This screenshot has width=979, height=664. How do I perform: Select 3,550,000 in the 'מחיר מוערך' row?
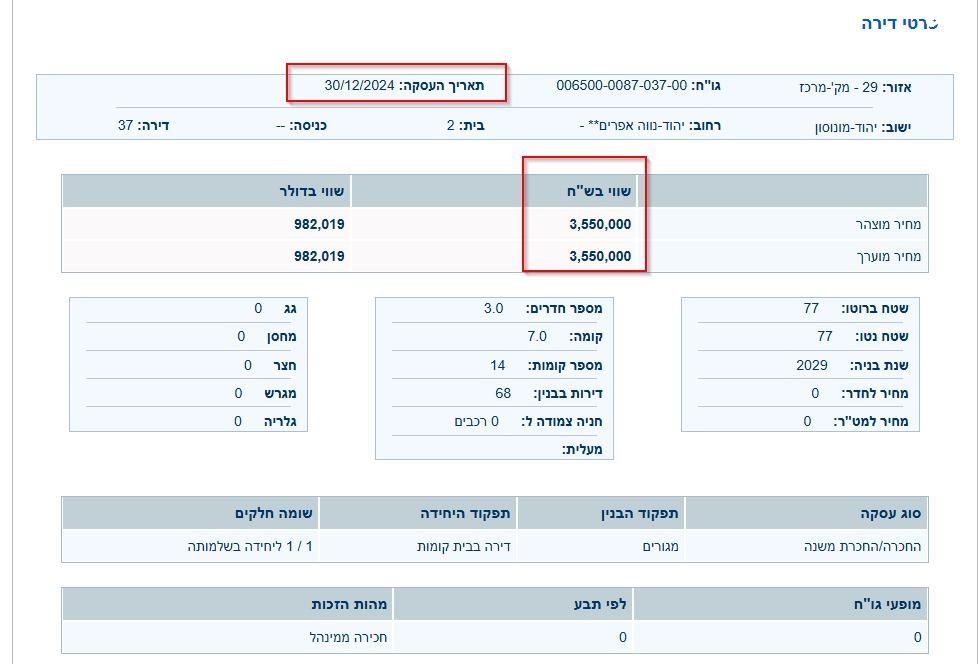(x=600, y=256)
